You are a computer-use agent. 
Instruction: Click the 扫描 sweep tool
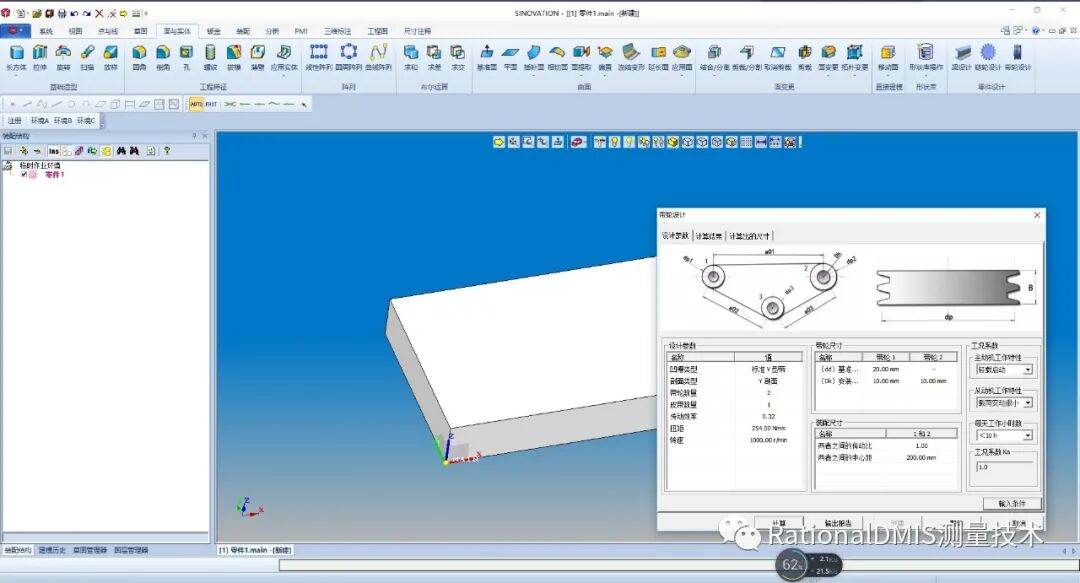87,57
